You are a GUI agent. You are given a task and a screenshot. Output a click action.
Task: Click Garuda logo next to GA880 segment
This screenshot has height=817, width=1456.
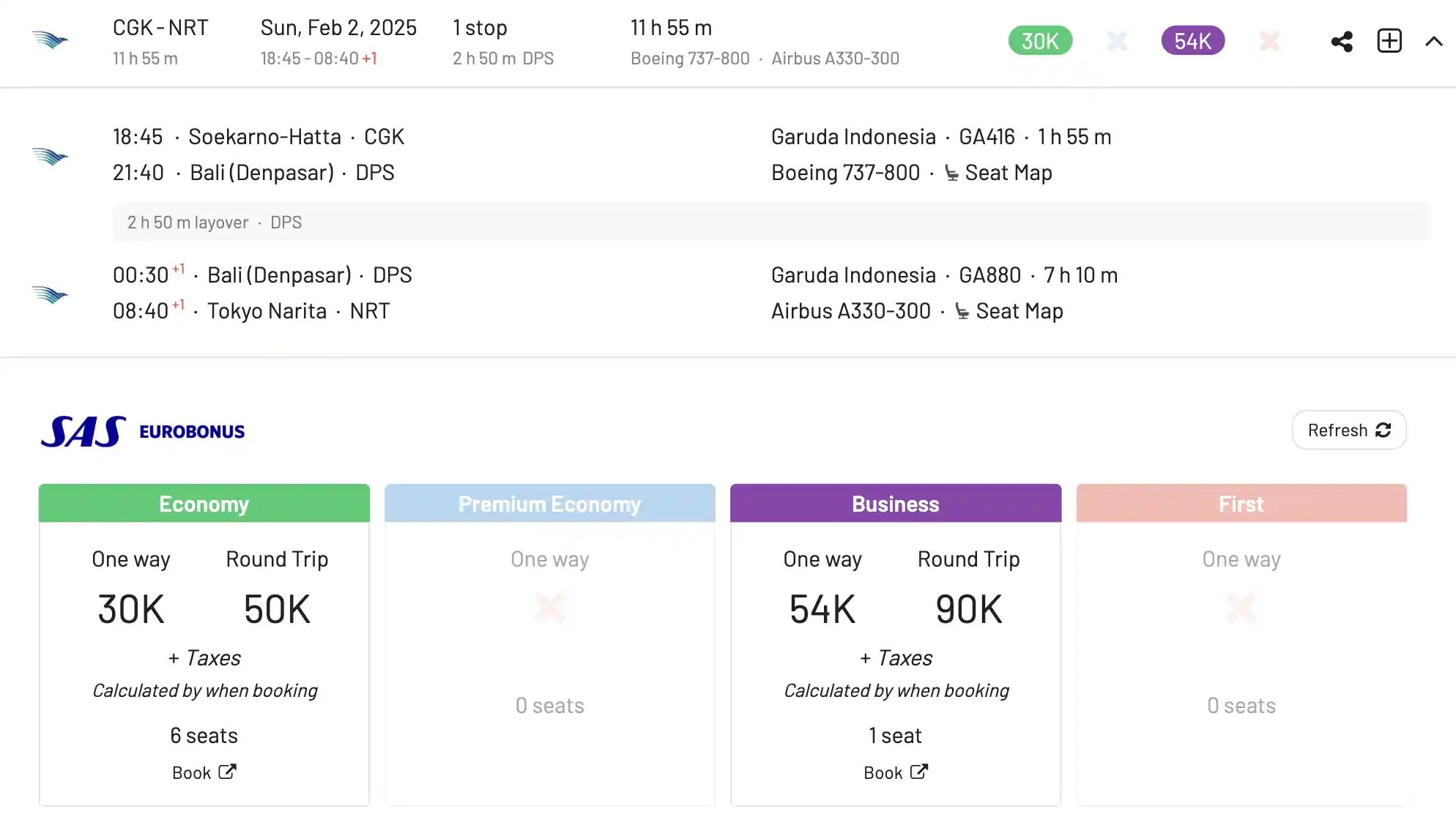coord(50,294)
